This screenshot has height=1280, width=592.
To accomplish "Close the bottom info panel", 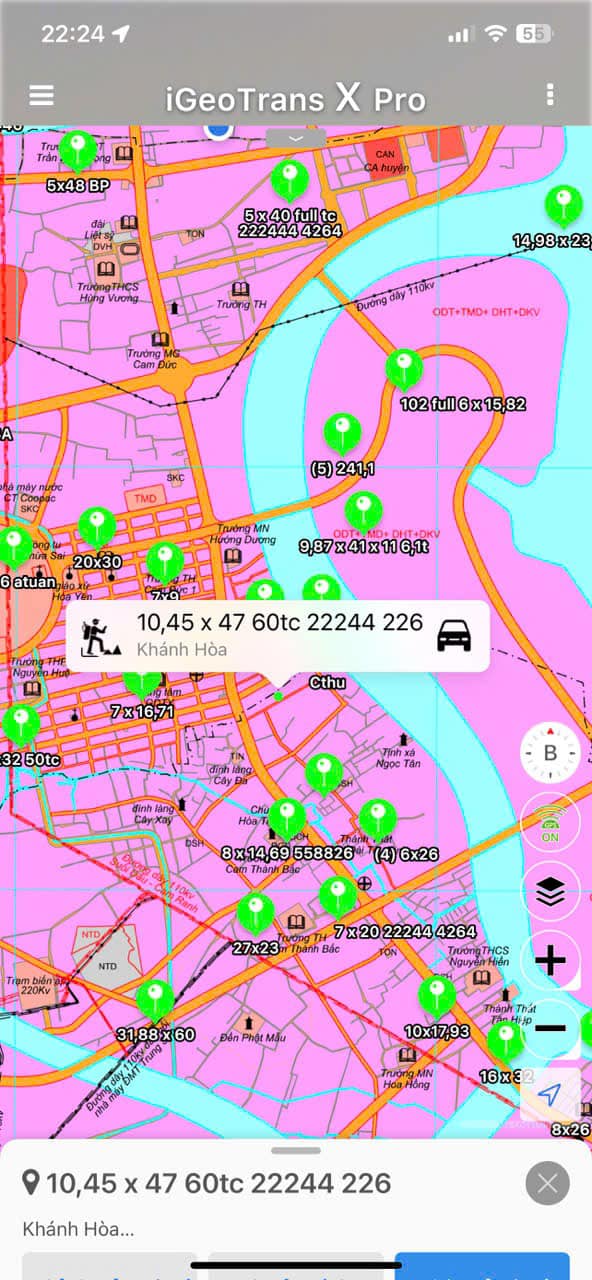I will point(547,1184).
